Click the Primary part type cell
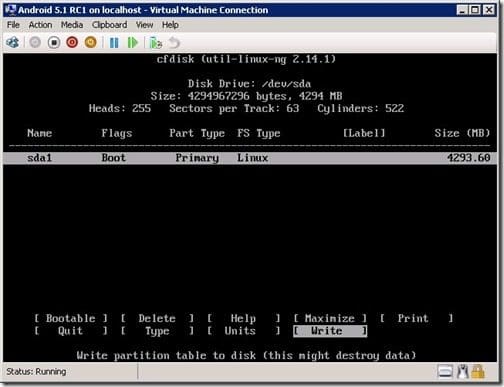 (x=197, y=158)
